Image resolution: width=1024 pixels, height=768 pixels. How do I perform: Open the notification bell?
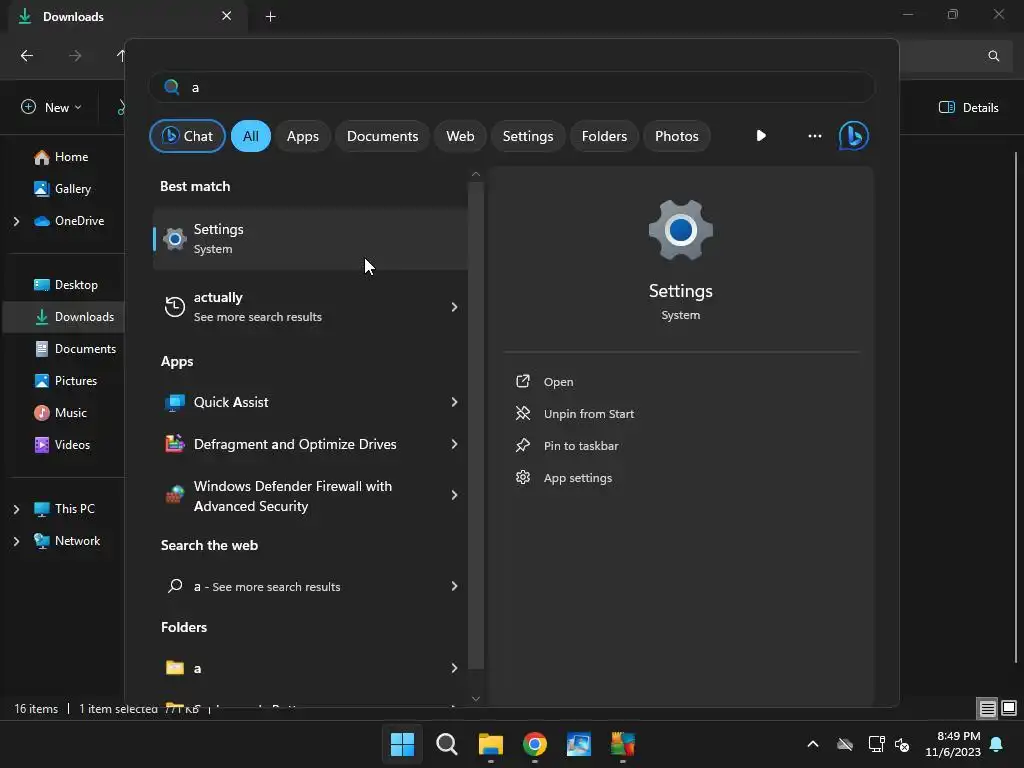pos(997,744)
